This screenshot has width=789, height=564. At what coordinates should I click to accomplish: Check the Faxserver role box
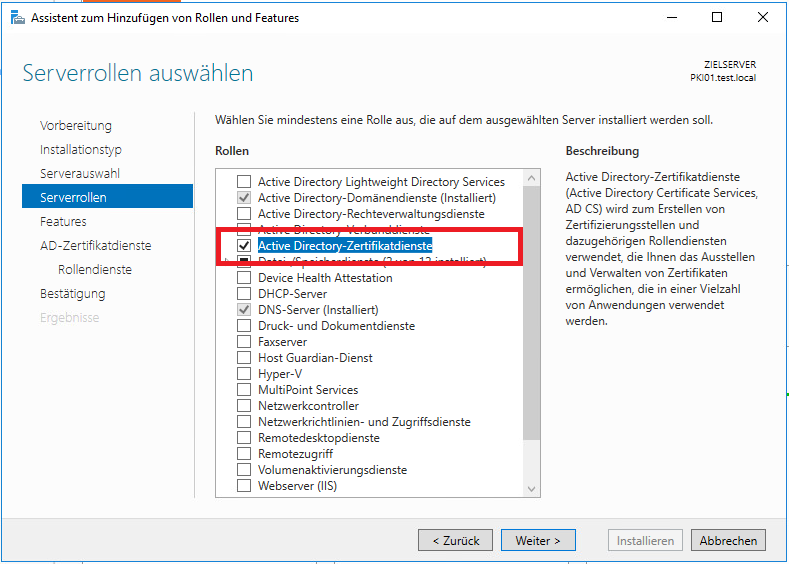coord(244,342)
